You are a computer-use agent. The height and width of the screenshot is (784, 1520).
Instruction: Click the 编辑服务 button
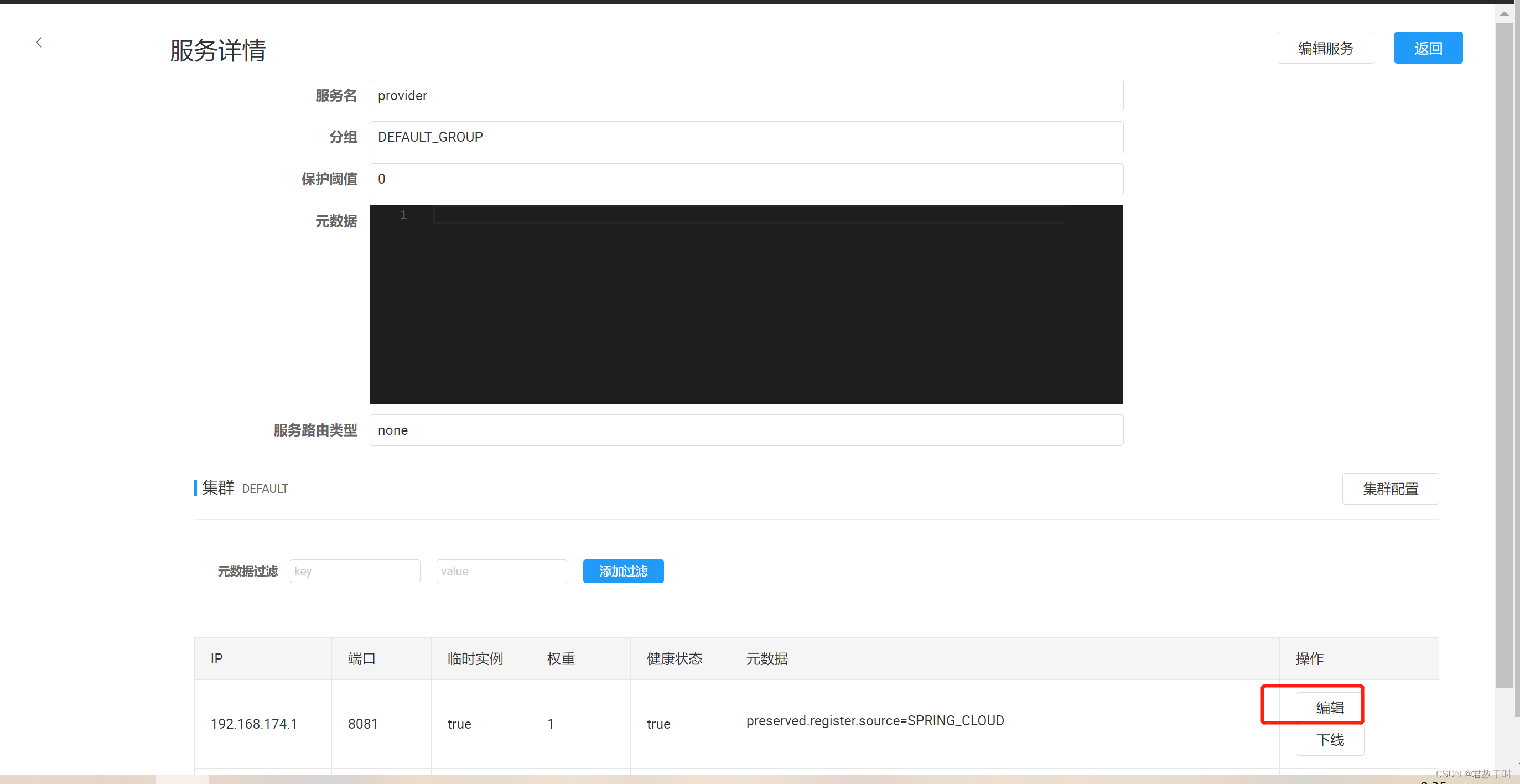[1325, 48]
